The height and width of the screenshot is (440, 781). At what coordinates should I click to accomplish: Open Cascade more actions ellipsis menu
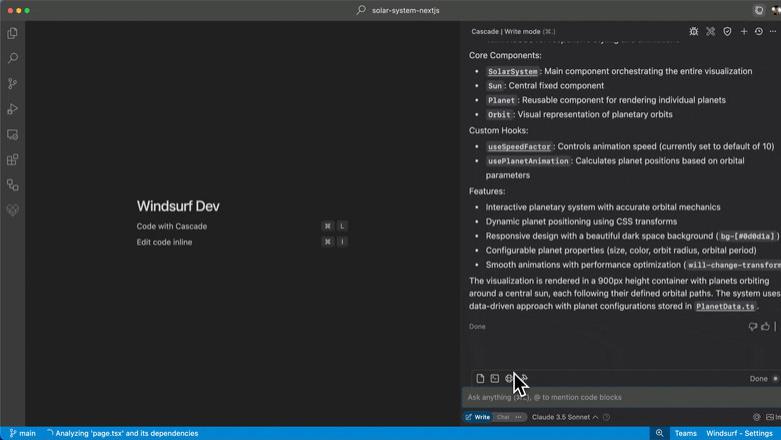click(x=773, y=31)
